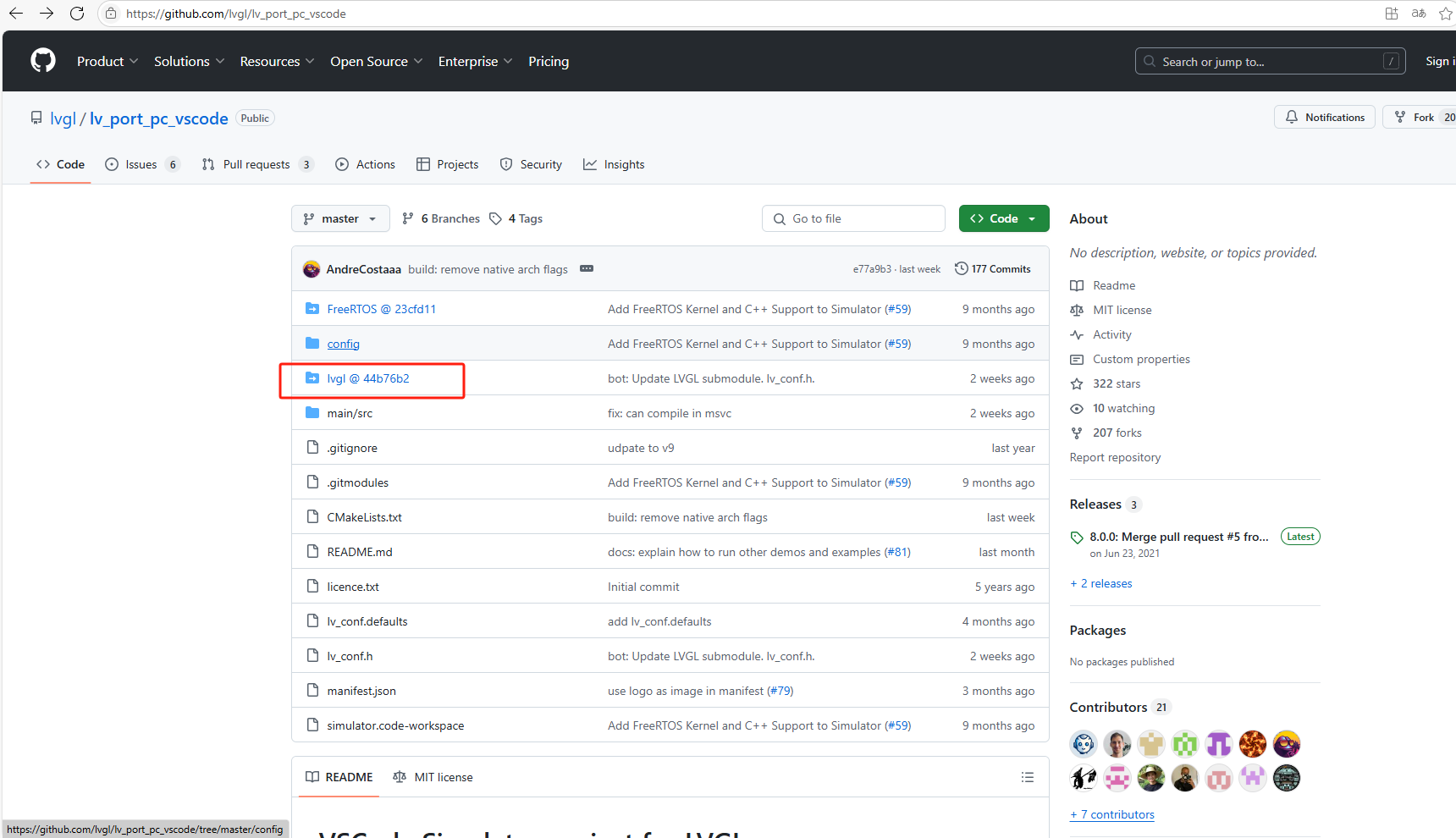Open manifest.json file
The image size is (1456, 838).
point(361,691)
